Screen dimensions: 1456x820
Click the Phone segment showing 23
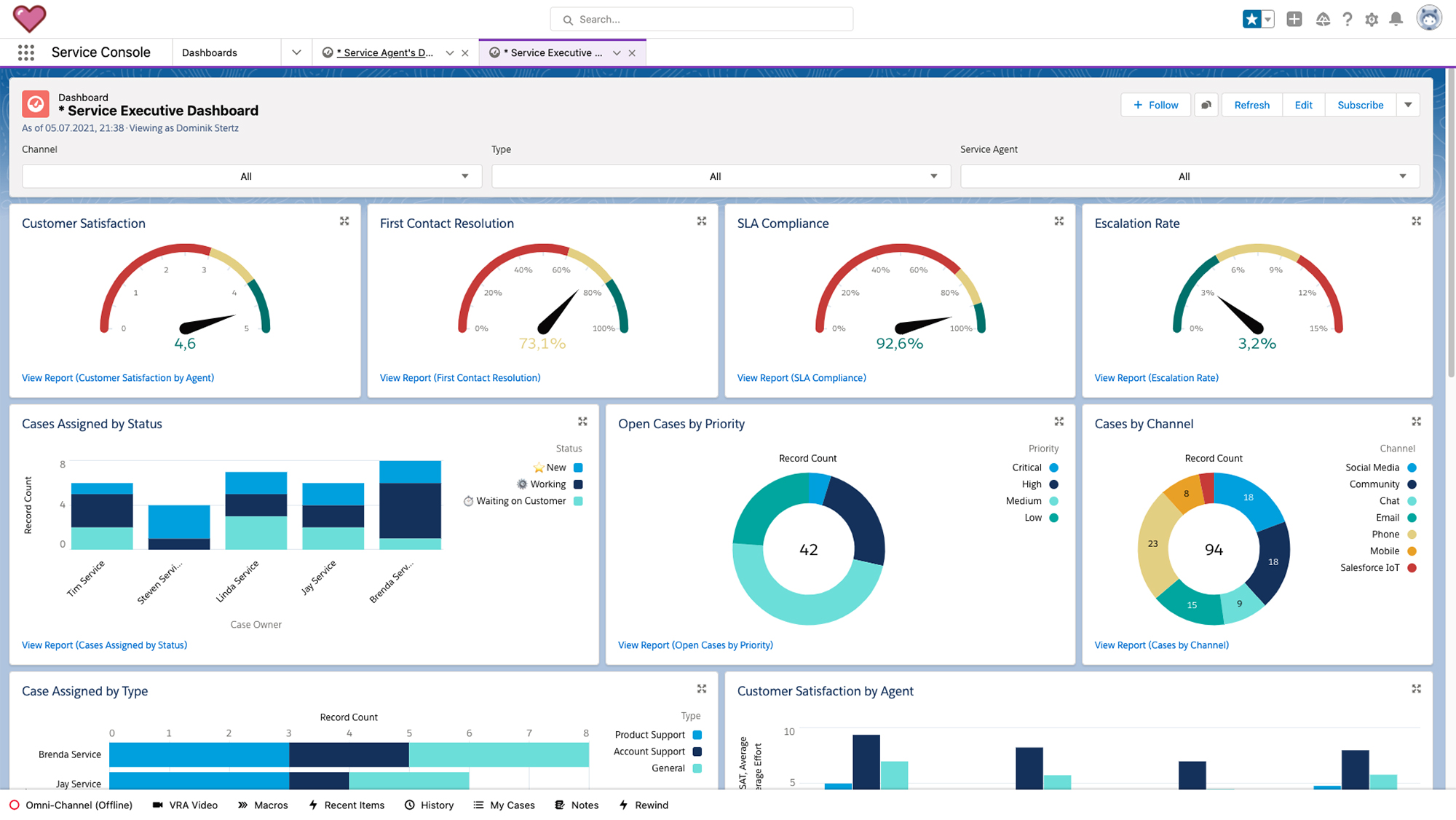(1153, 543)
